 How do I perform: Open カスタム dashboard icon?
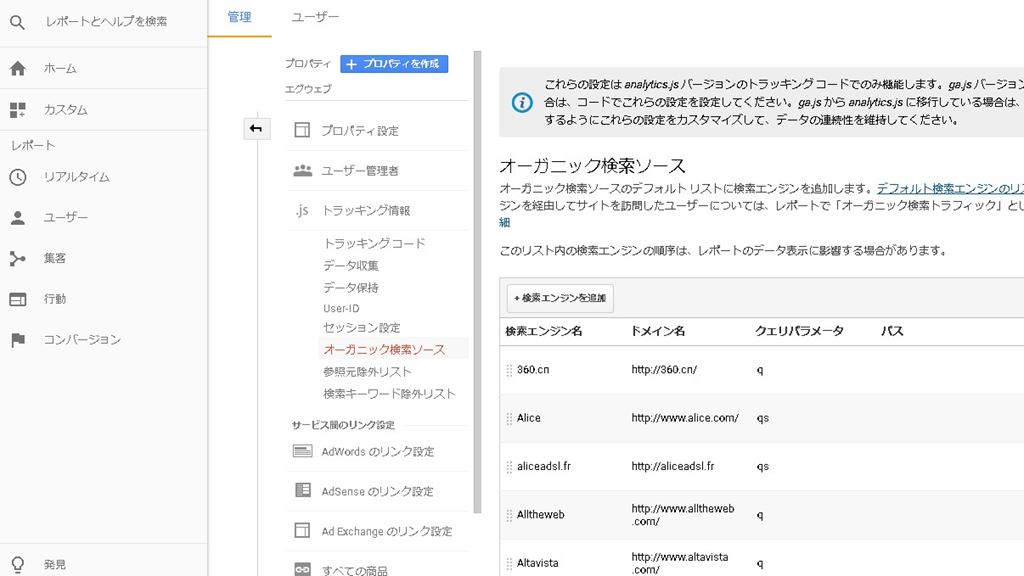(x=17, y=110)
